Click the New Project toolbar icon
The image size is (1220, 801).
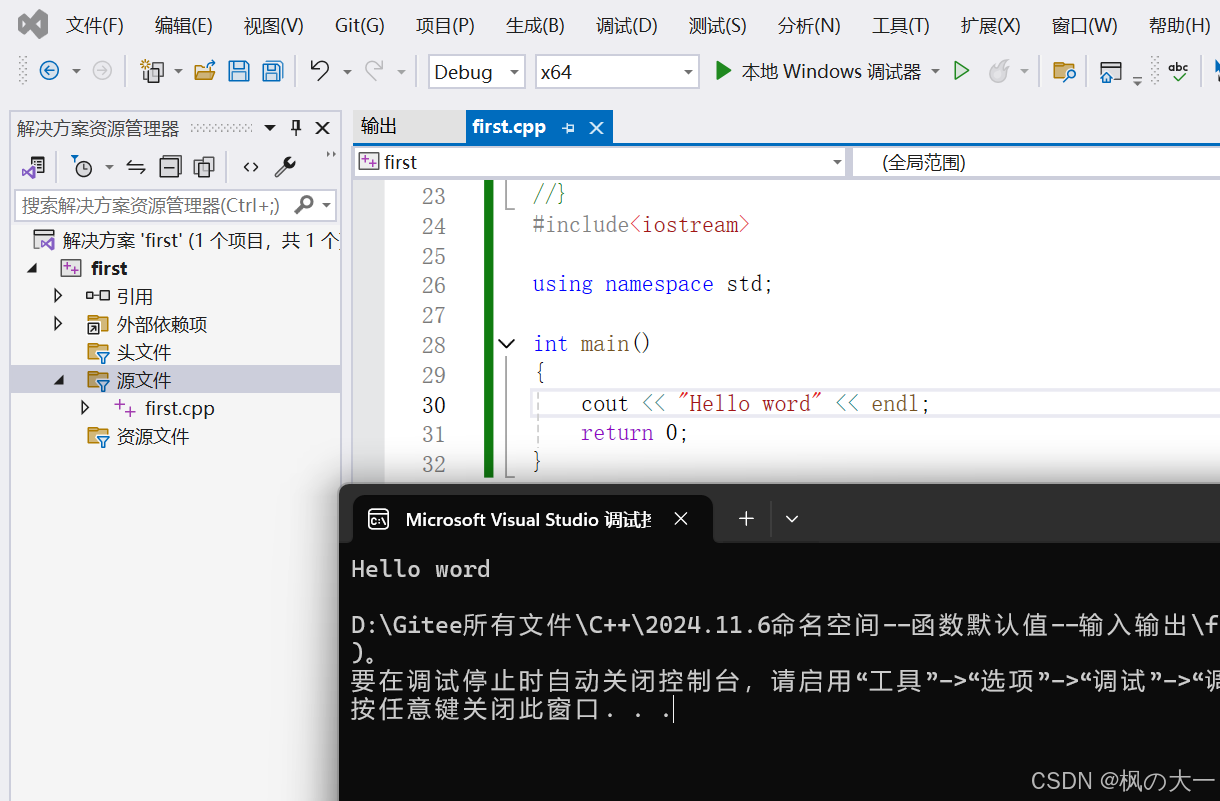[152, 71]
